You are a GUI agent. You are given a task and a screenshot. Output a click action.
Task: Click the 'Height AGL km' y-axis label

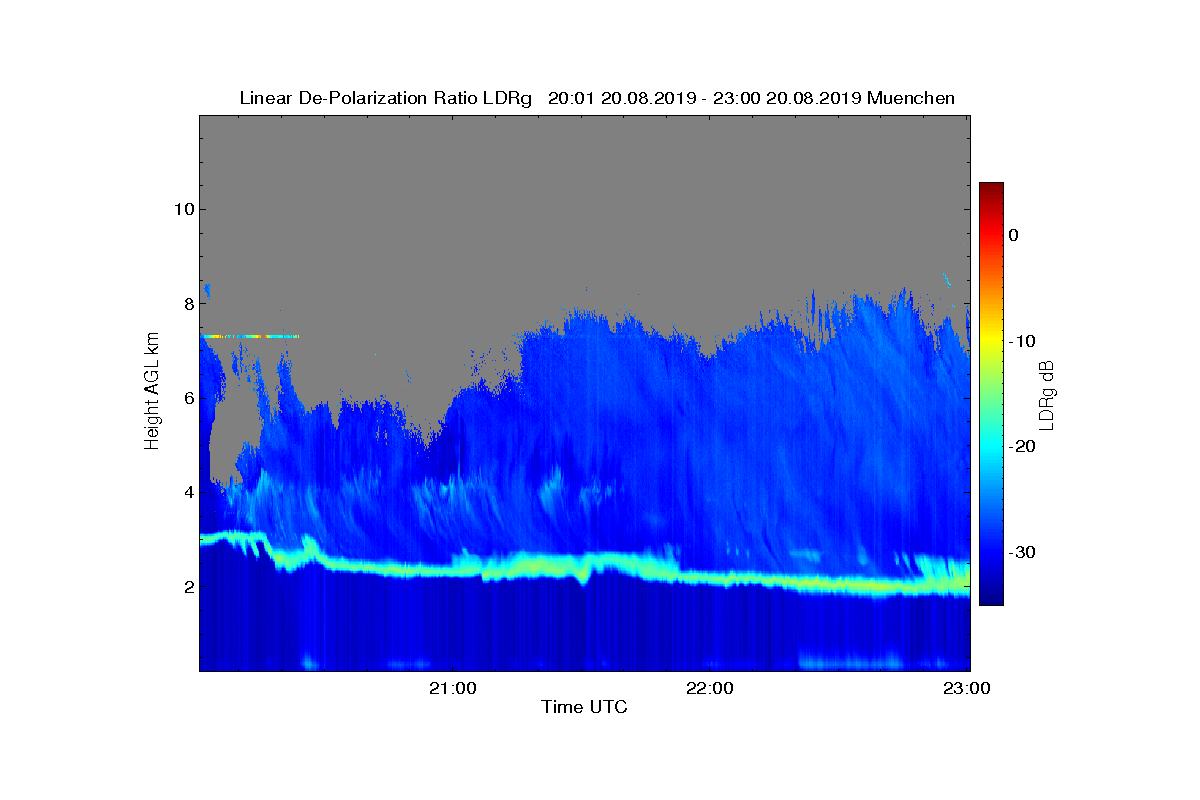point(152,392)
